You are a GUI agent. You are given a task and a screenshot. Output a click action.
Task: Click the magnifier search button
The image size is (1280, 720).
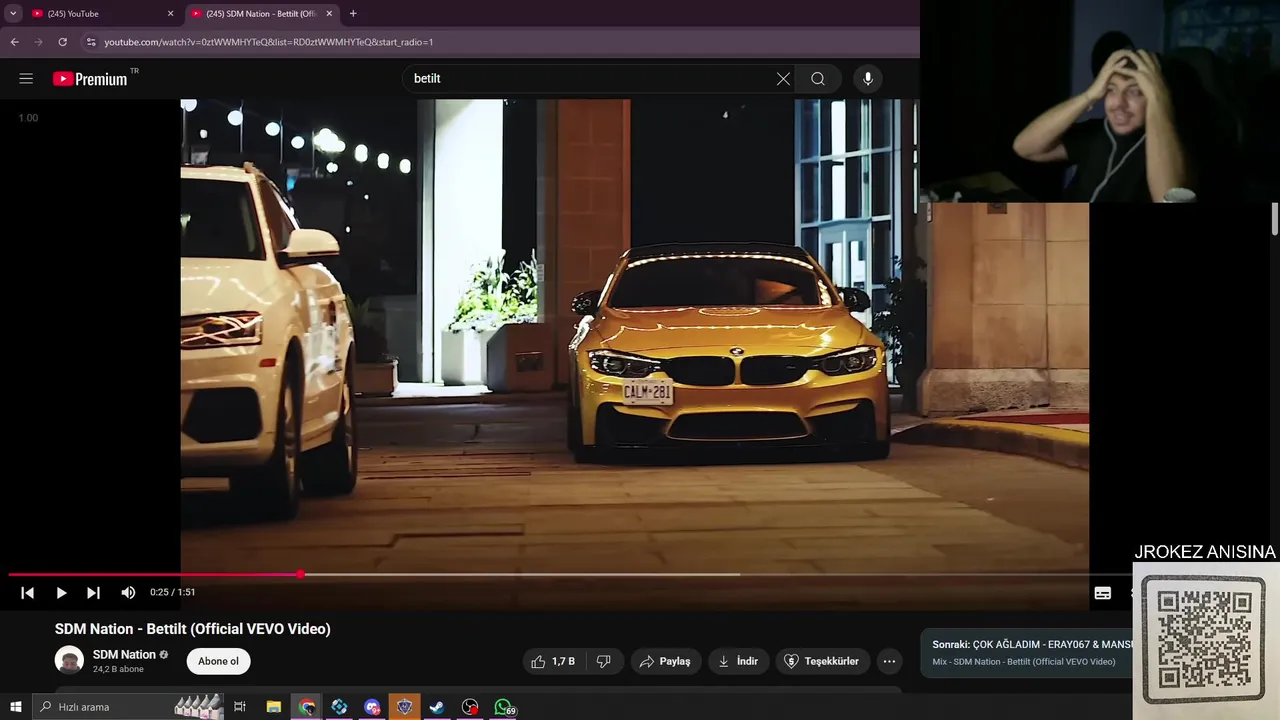coord(818,79)
